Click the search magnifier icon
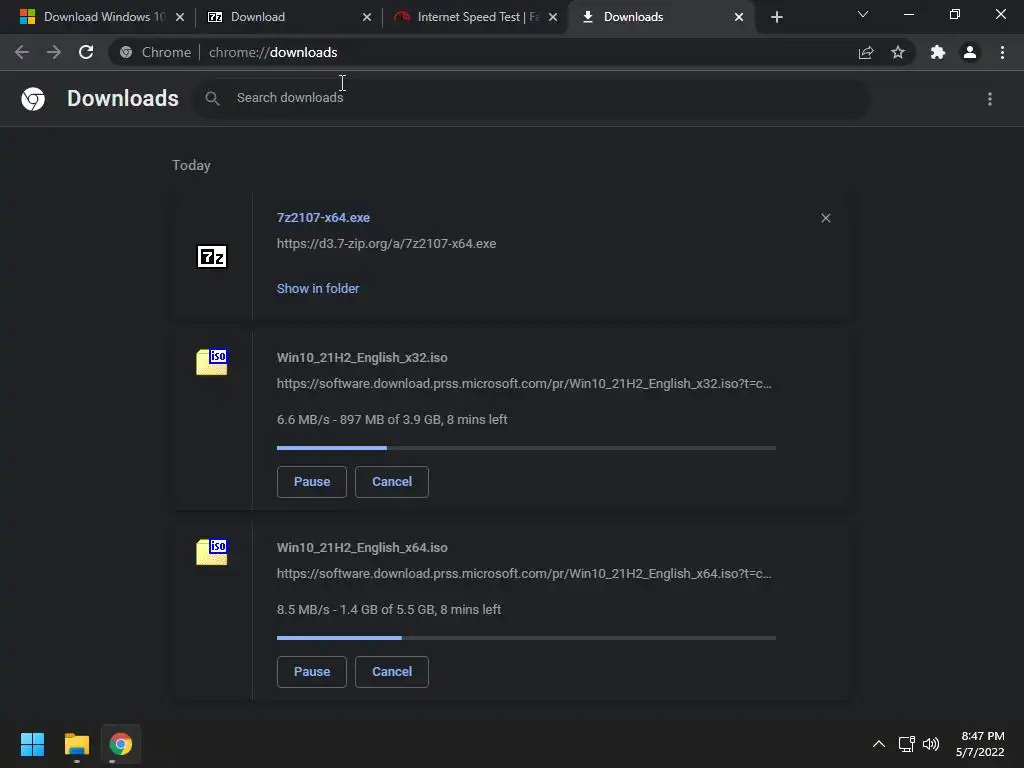 pos(212,98)
